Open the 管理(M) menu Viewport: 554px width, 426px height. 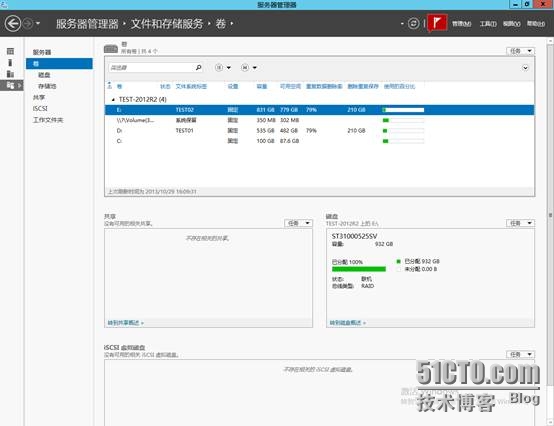[x=461, y=24]
